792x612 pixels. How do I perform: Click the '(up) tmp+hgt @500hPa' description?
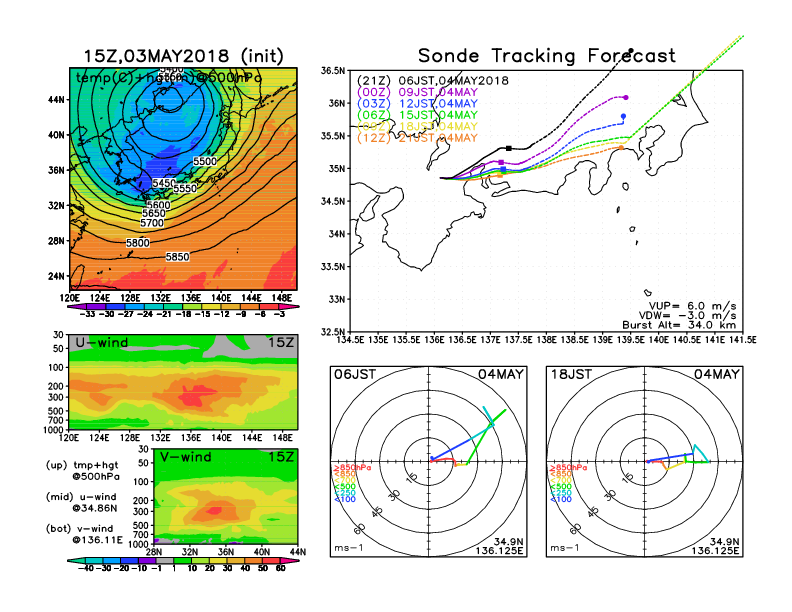83,471
